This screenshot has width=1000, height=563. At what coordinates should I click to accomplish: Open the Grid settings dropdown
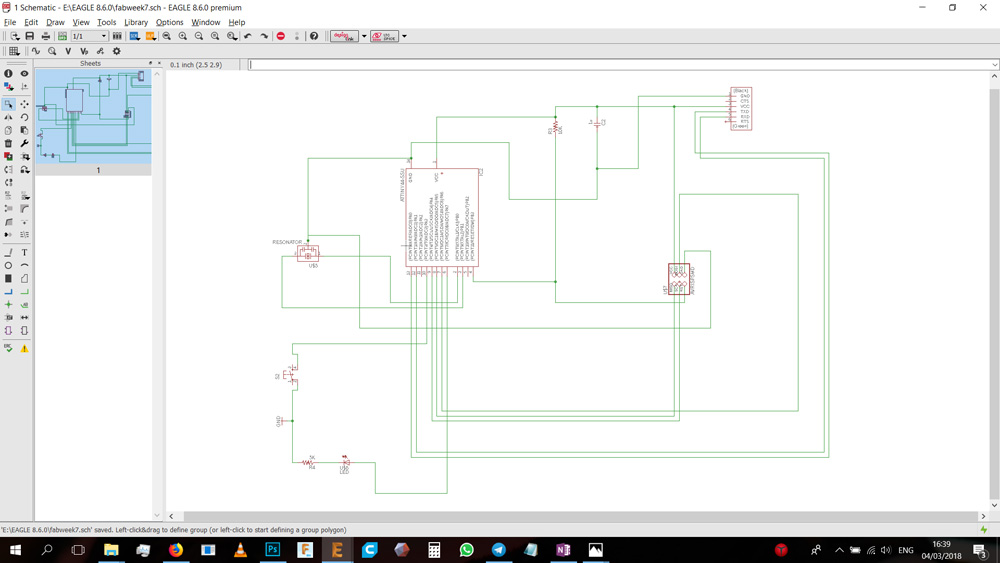point(13,51)
